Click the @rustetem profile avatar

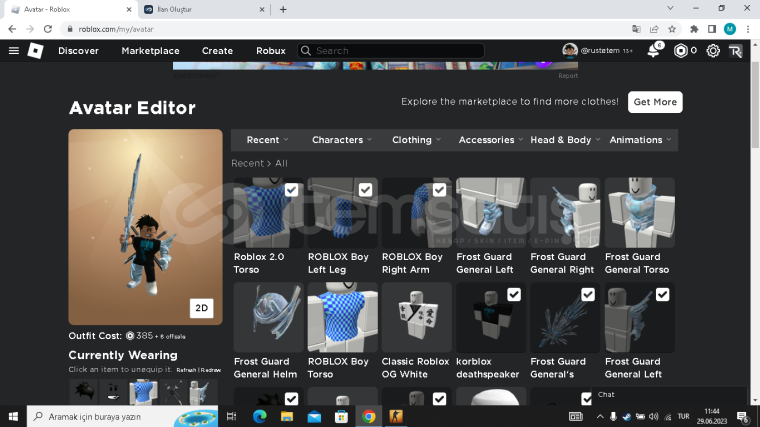coord(570,50)
